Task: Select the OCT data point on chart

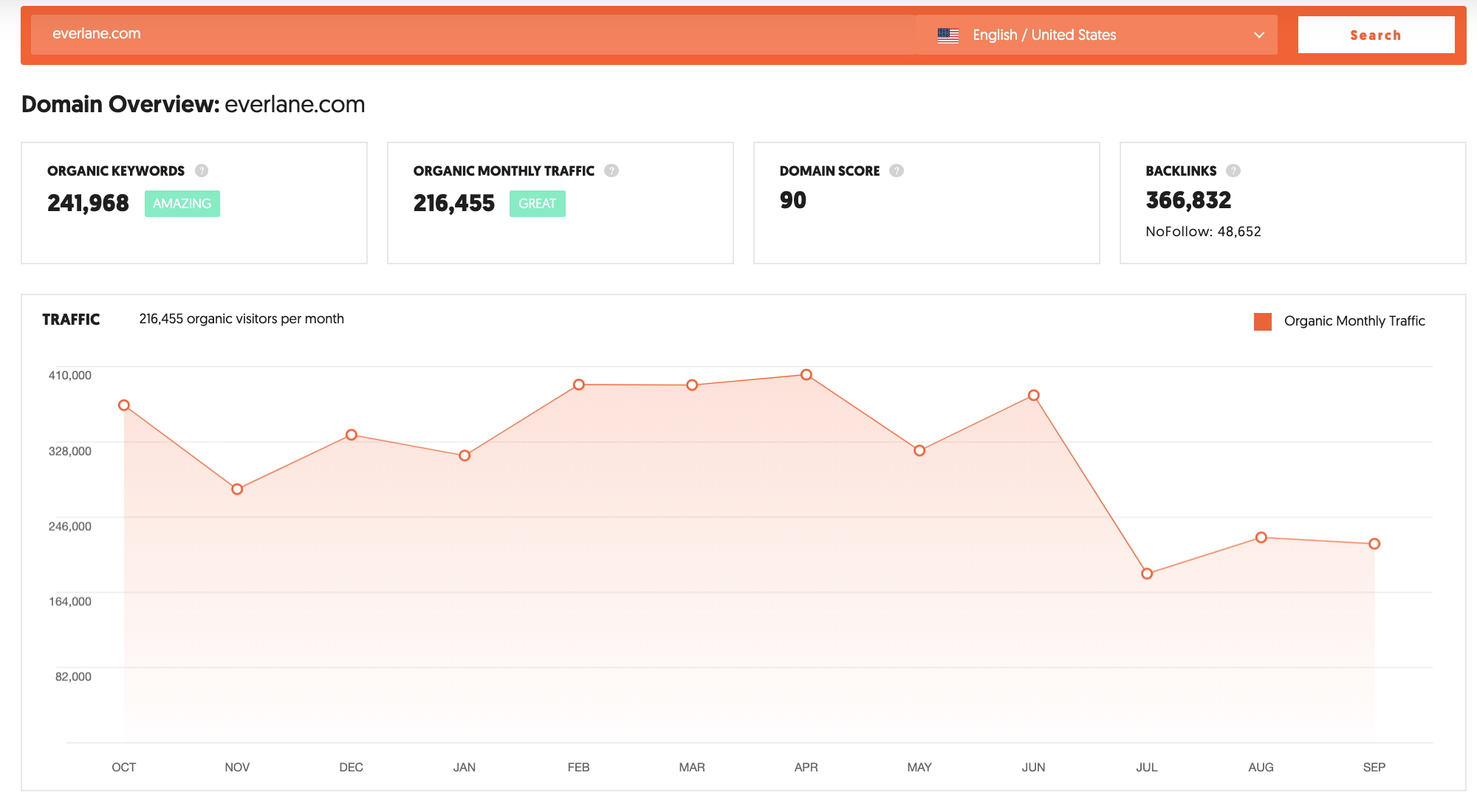Action: click(x=124, y=405)
